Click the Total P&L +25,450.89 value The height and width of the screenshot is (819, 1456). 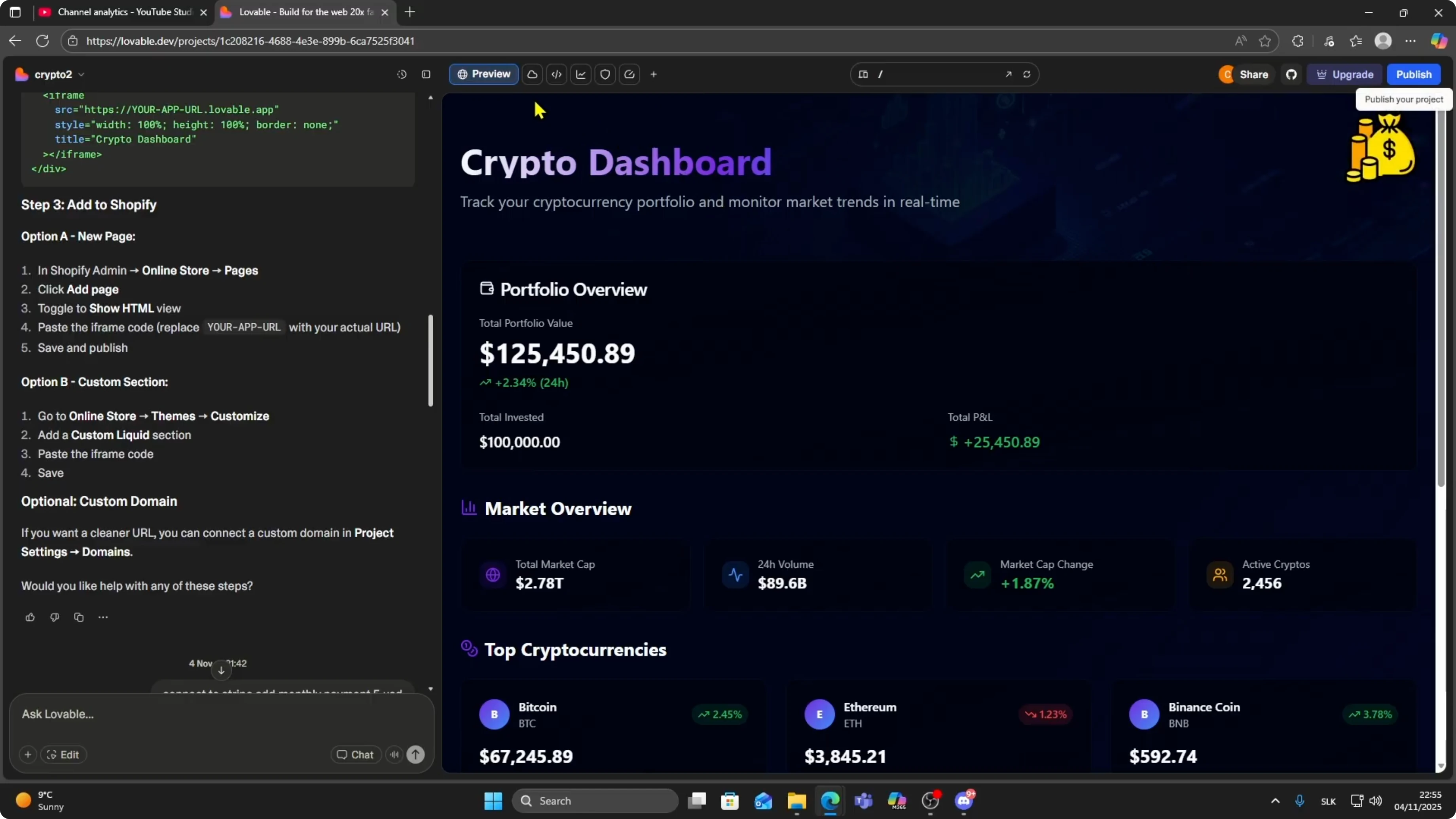(994, 442)
